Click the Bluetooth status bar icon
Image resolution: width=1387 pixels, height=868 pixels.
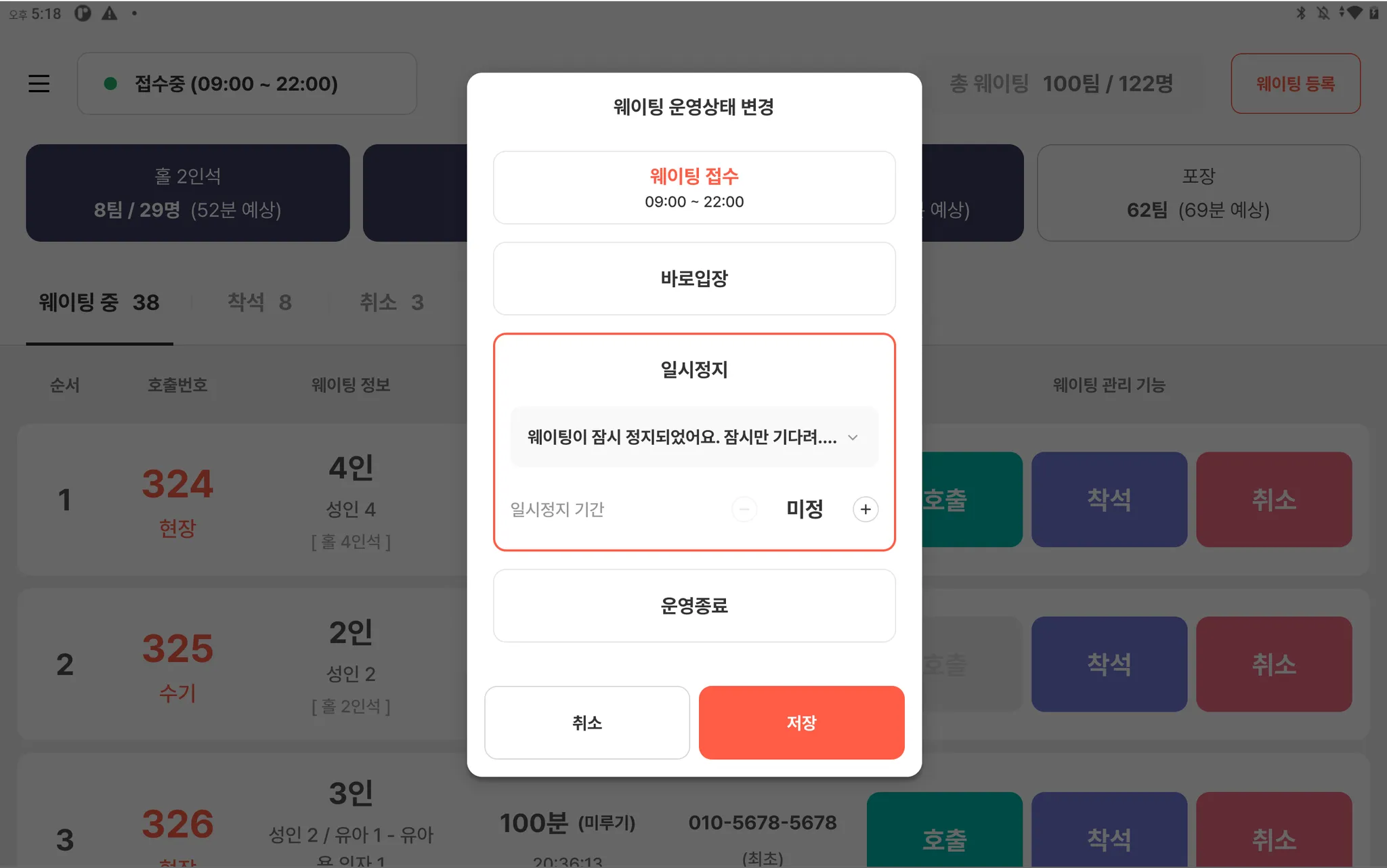point(1301,13)
